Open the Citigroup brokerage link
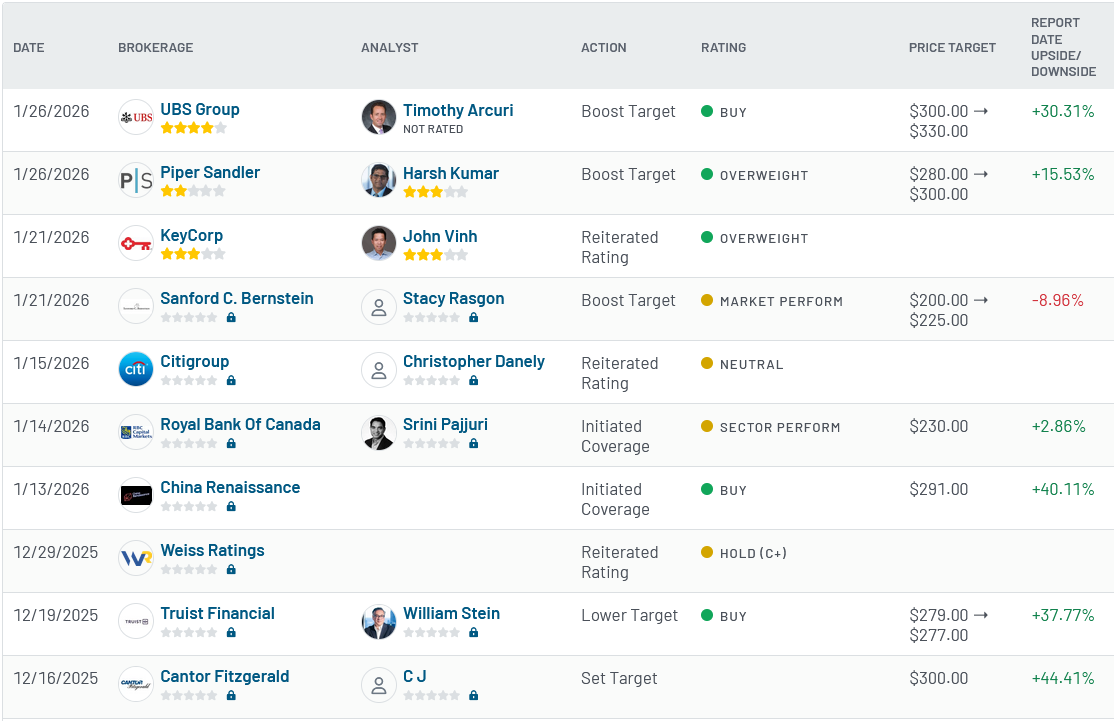Viewport: 1114px width, 721px height. 195,362
